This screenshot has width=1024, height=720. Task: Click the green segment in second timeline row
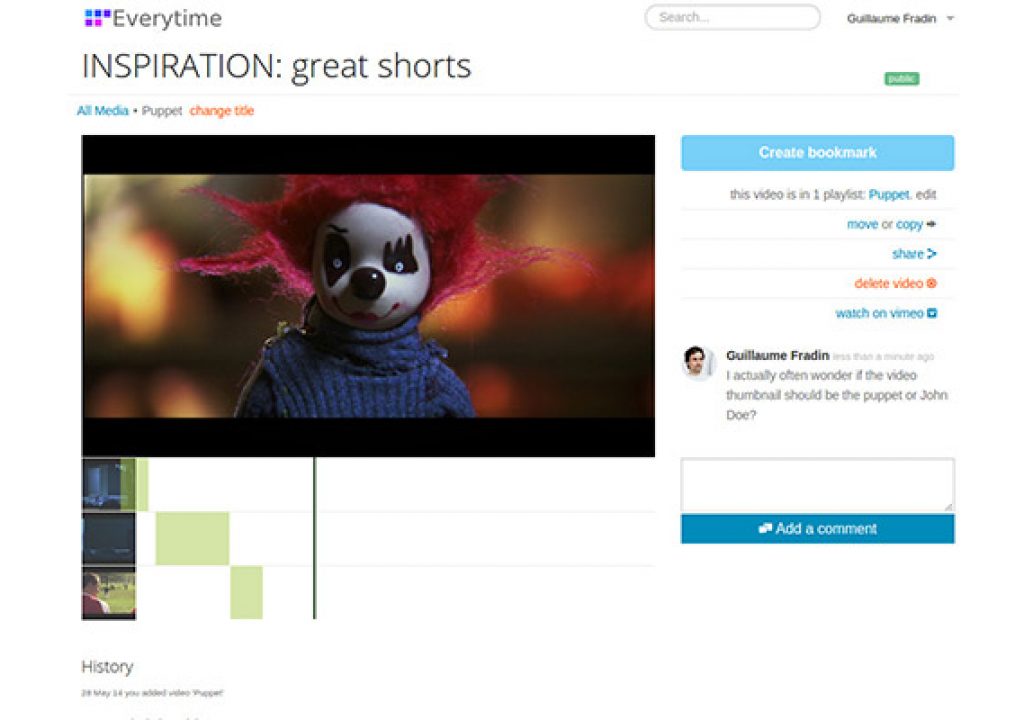point(192,538)
